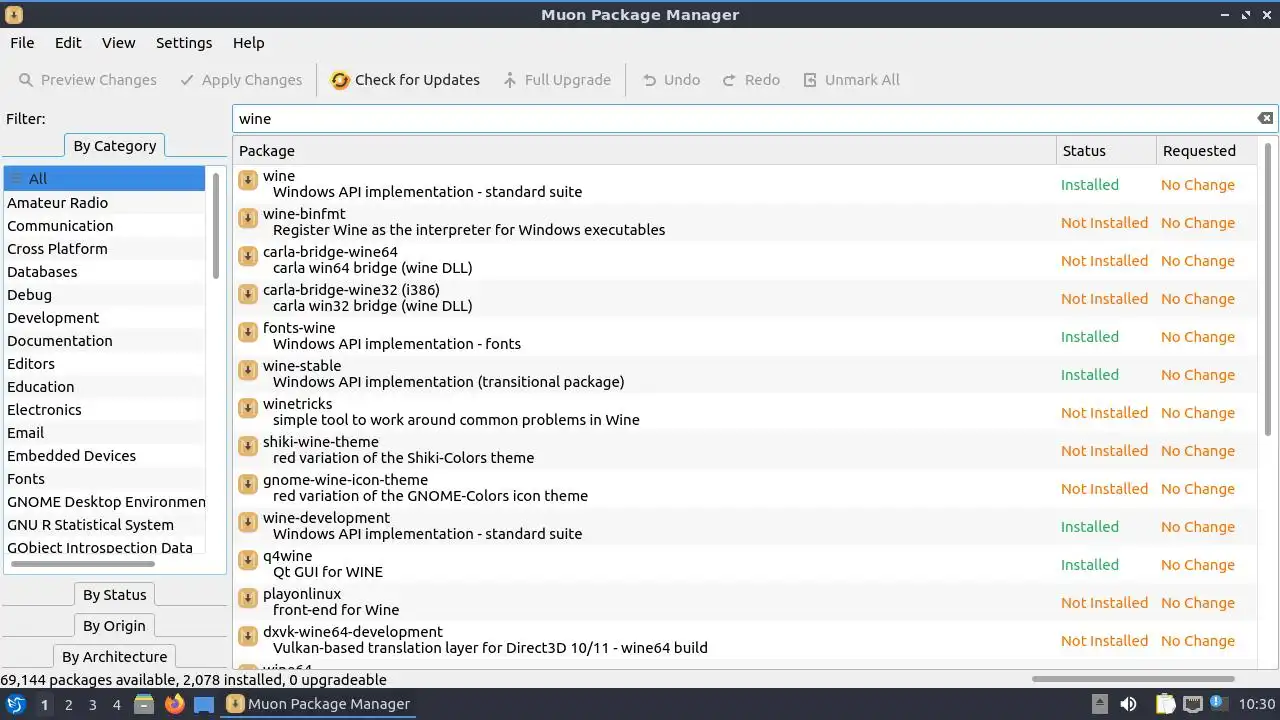The width and height of the screenshot is (1280, 720).
Task: Click the package icon beside wine-stable
Action: tap(248, 371)
